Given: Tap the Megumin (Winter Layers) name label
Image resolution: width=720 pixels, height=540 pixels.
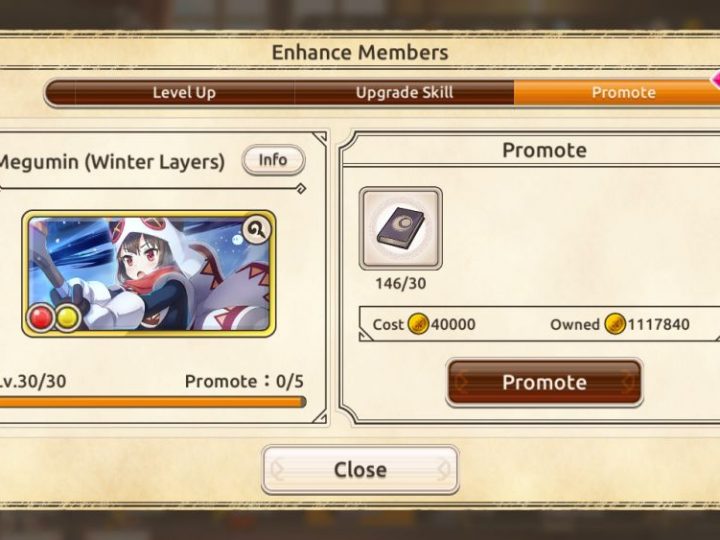Looking at the screenshot, I should click(112, 162).
